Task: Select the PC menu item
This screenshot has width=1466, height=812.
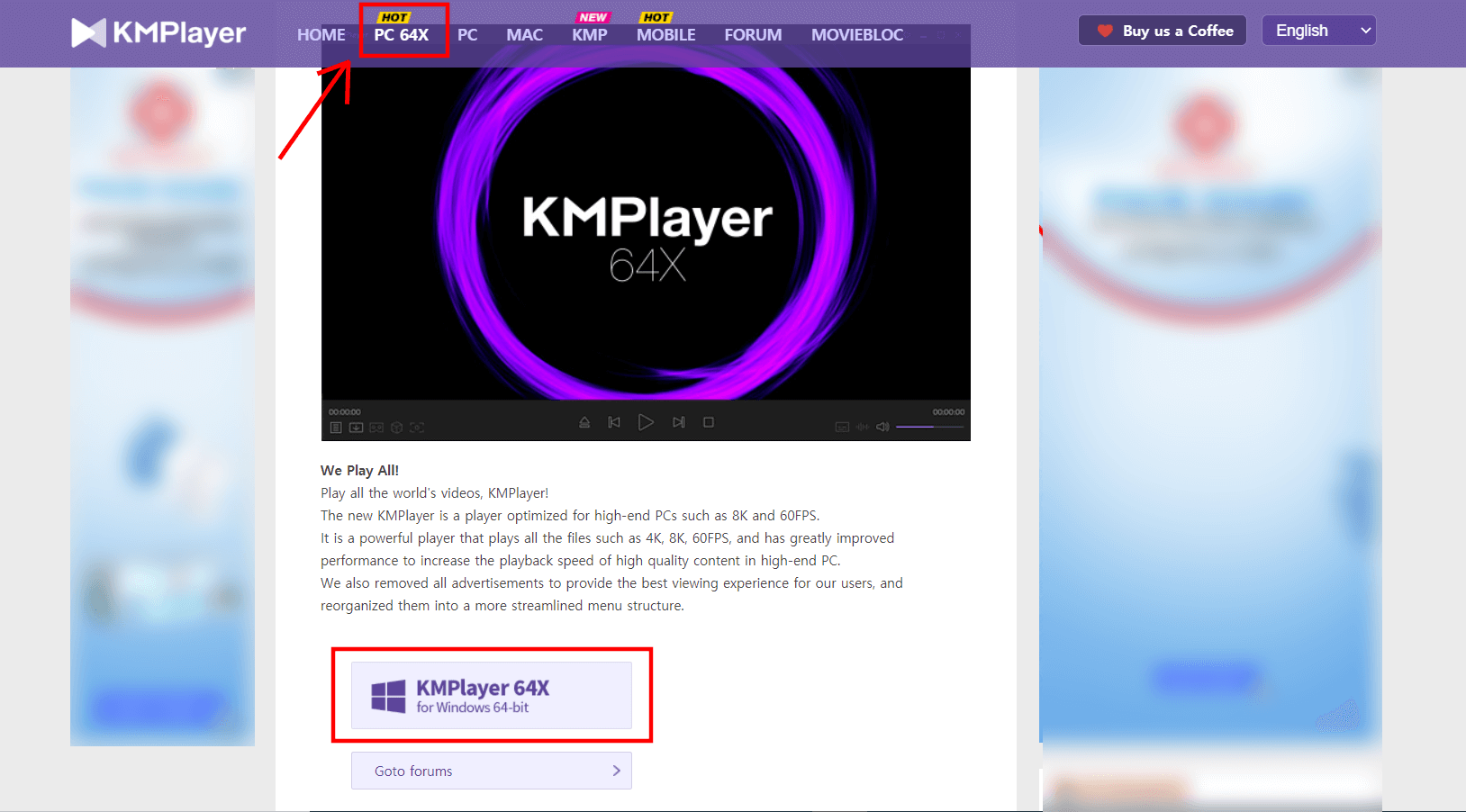Action: click(467, 35)
